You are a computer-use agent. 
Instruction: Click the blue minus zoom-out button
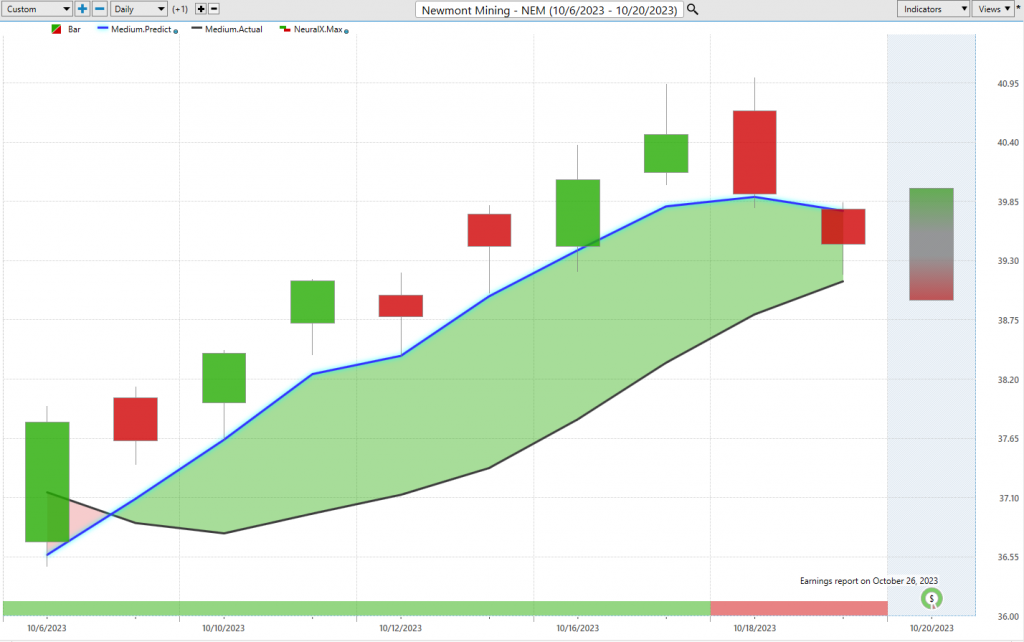coord(100,9)
